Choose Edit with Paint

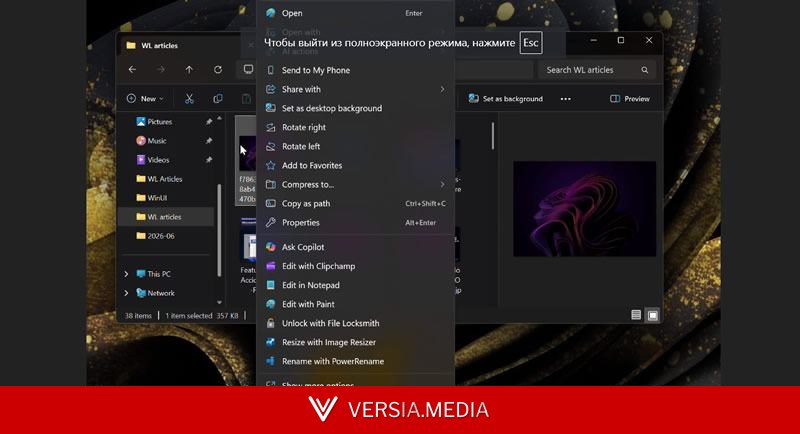point(355,304)
